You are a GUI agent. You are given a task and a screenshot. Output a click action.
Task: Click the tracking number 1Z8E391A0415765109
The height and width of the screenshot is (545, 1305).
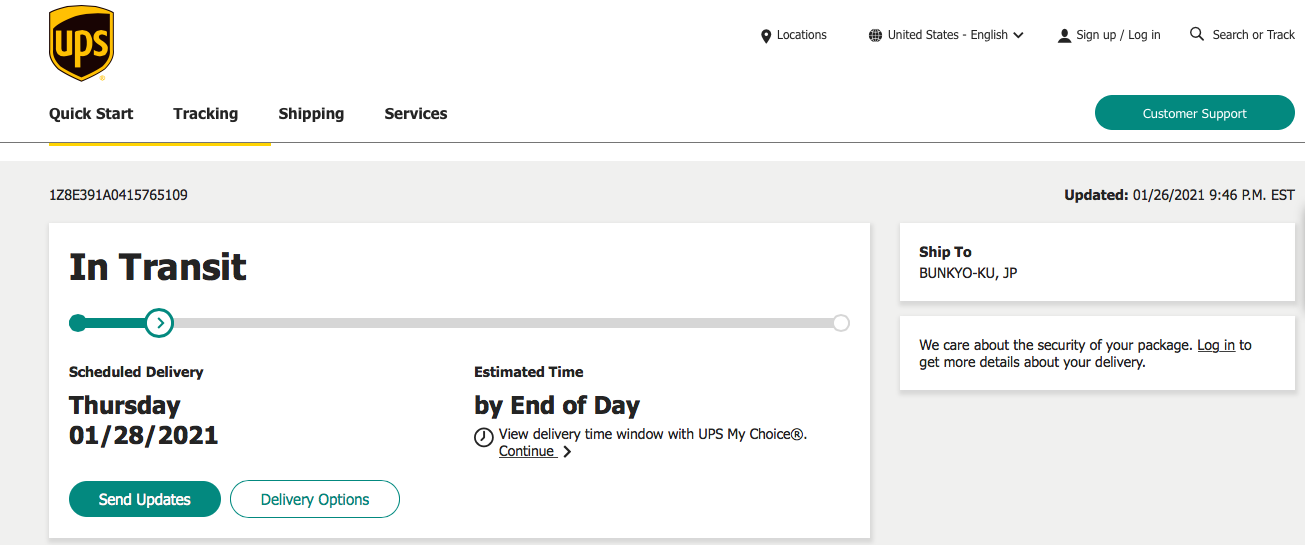tap(118, 195)
